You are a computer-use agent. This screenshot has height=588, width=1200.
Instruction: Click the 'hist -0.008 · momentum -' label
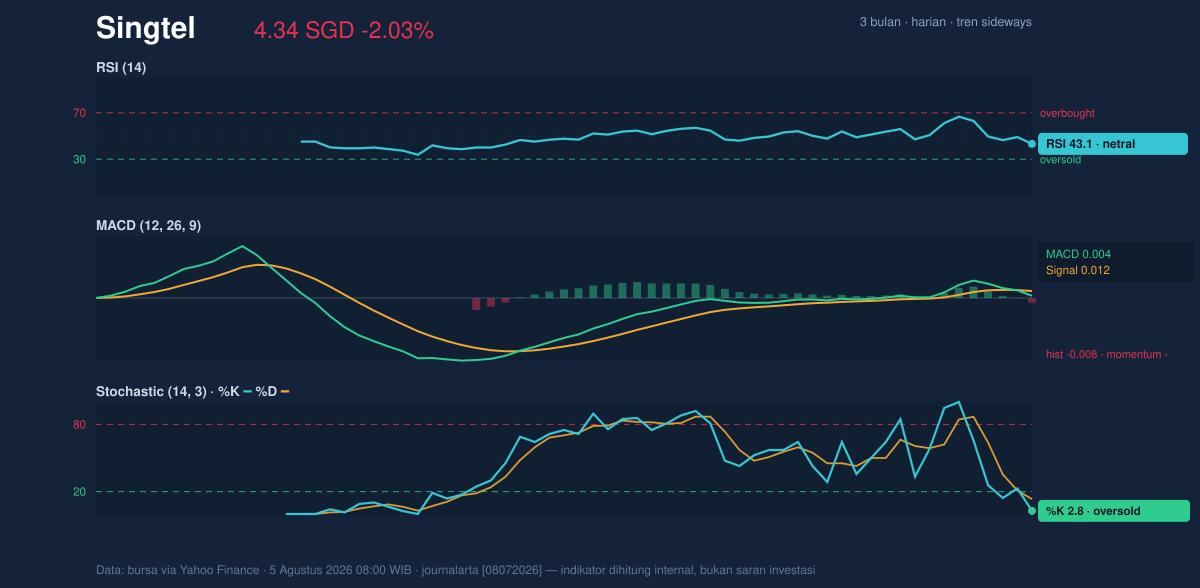pyautogui.click(x=1107, y=354)
